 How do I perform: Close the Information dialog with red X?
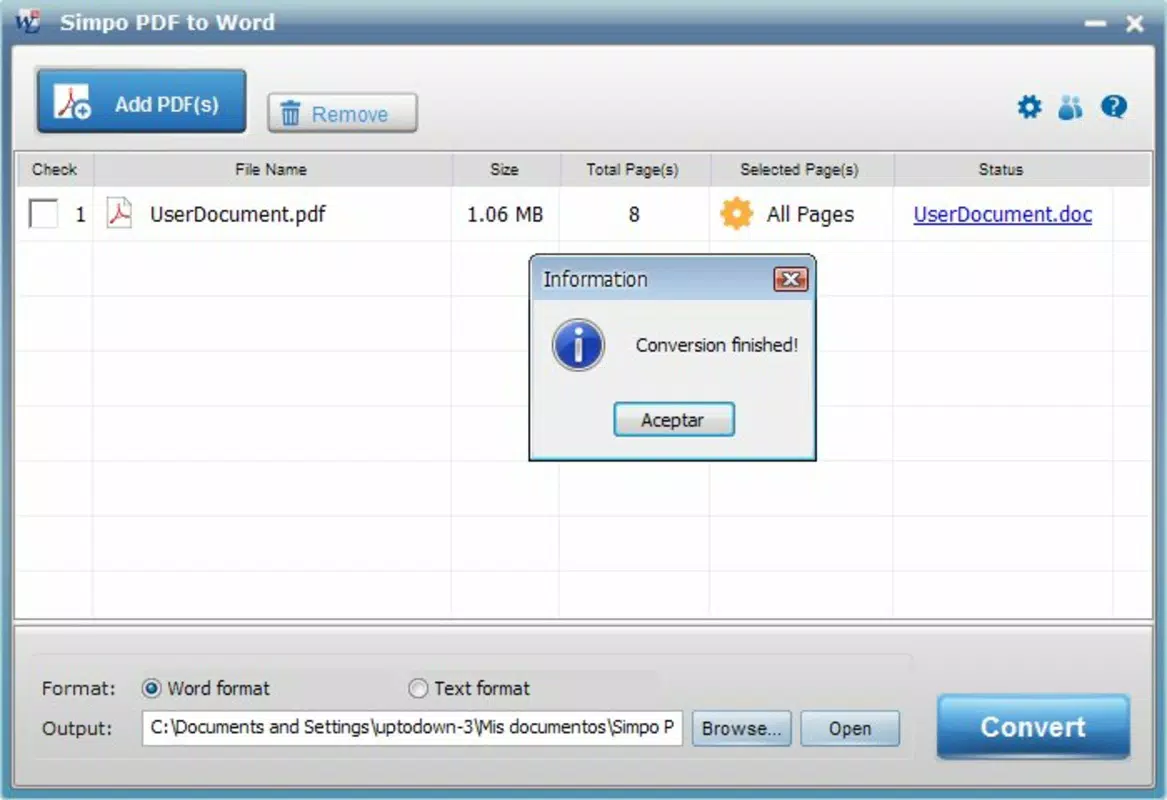[790, 279]
